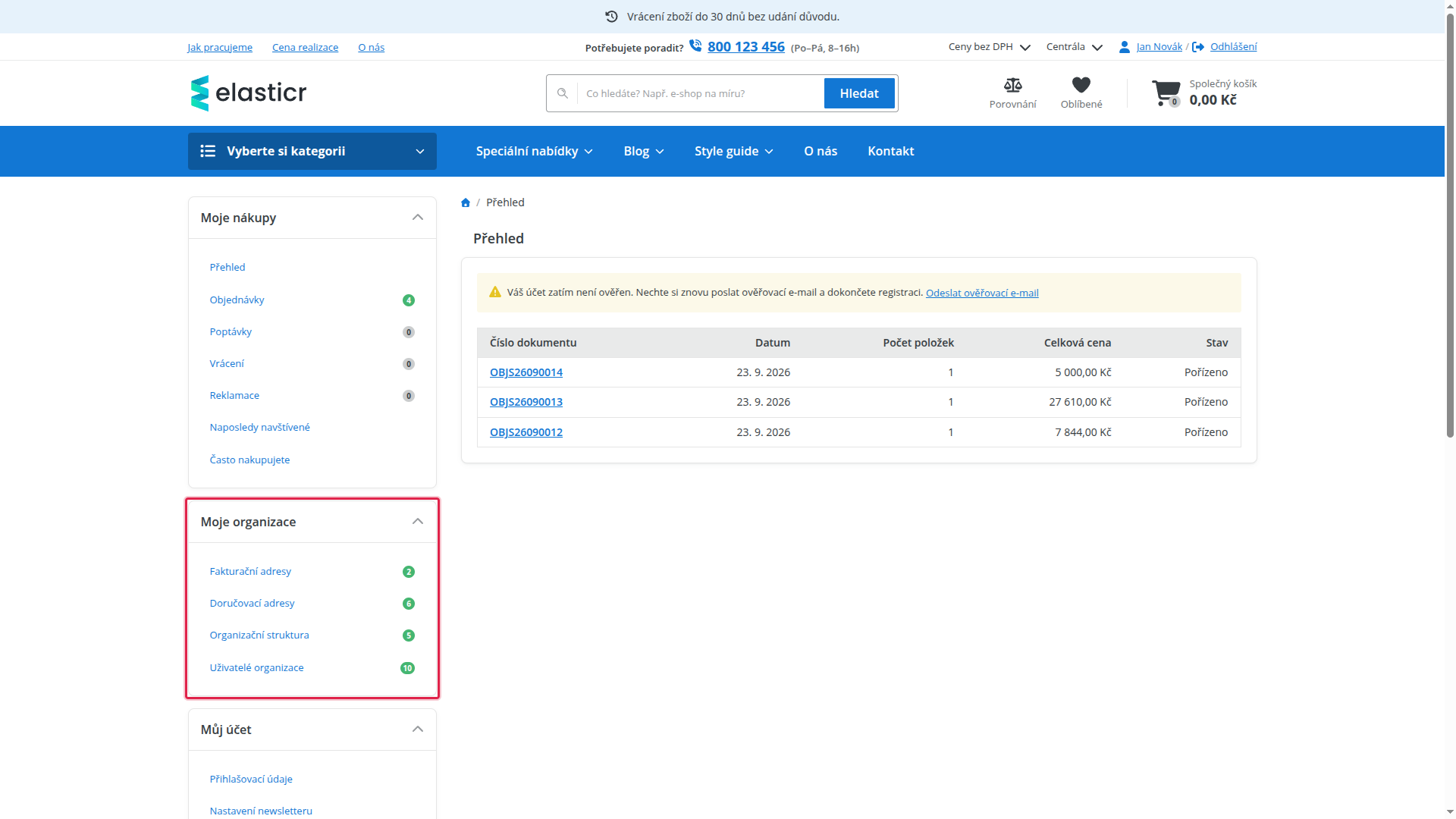Click the Jan Novák account link
1456x819 pixels.
[x=1159, y=47]
